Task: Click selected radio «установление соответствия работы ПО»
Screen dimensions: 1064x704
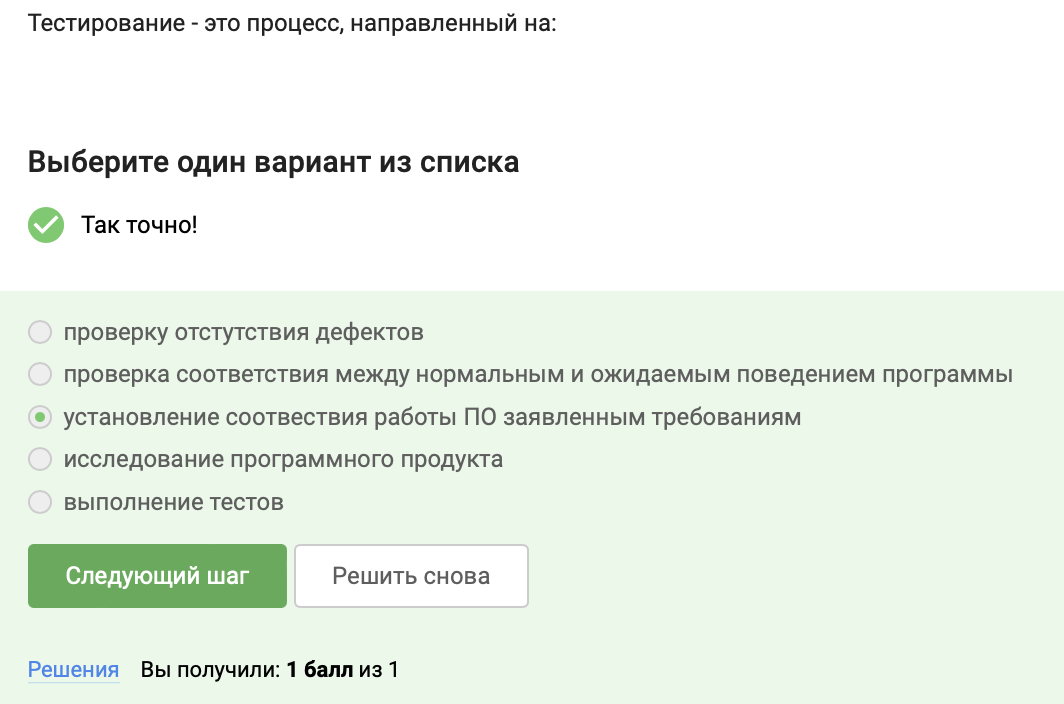Action: pyautogui.click(x=40, y=417)
